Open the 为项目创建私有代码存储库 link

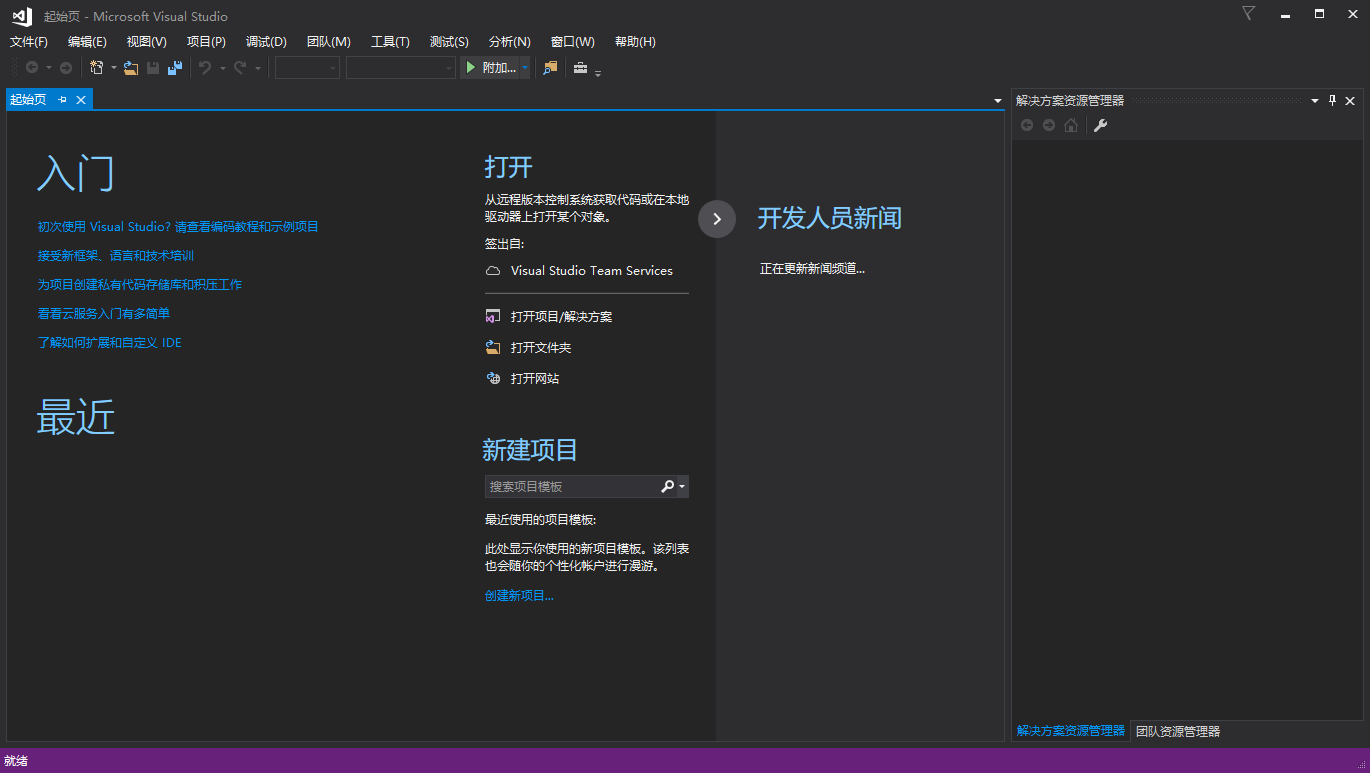pyautogui.click(x=140, y=285)
